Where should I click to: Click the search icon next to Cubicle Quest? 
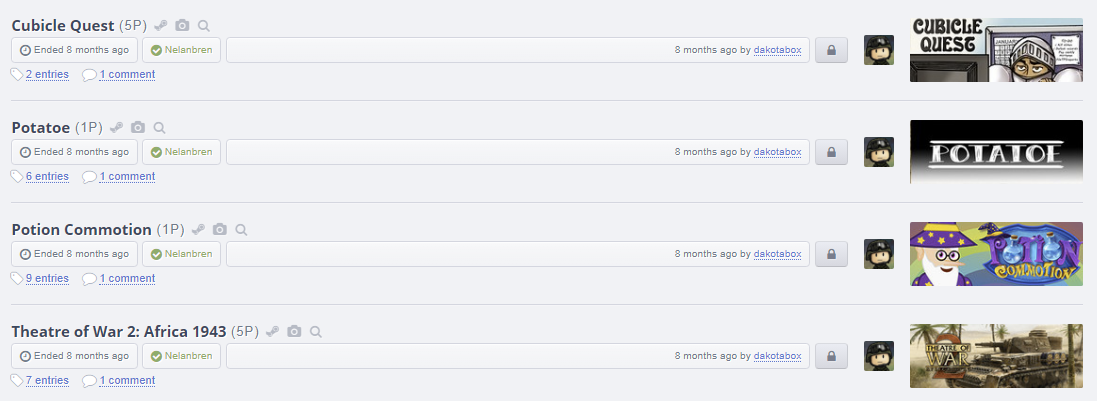[204, 26]
